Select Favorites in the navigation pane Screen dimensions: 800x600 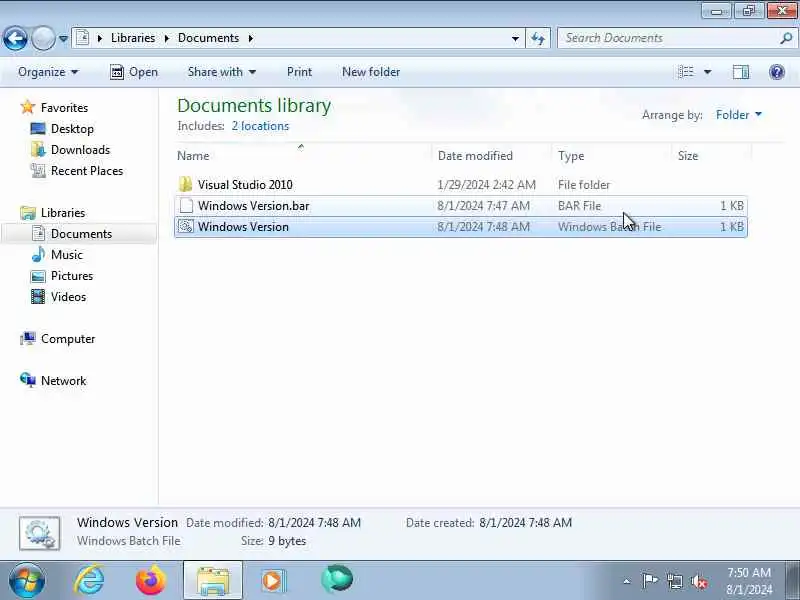(64, 108)
